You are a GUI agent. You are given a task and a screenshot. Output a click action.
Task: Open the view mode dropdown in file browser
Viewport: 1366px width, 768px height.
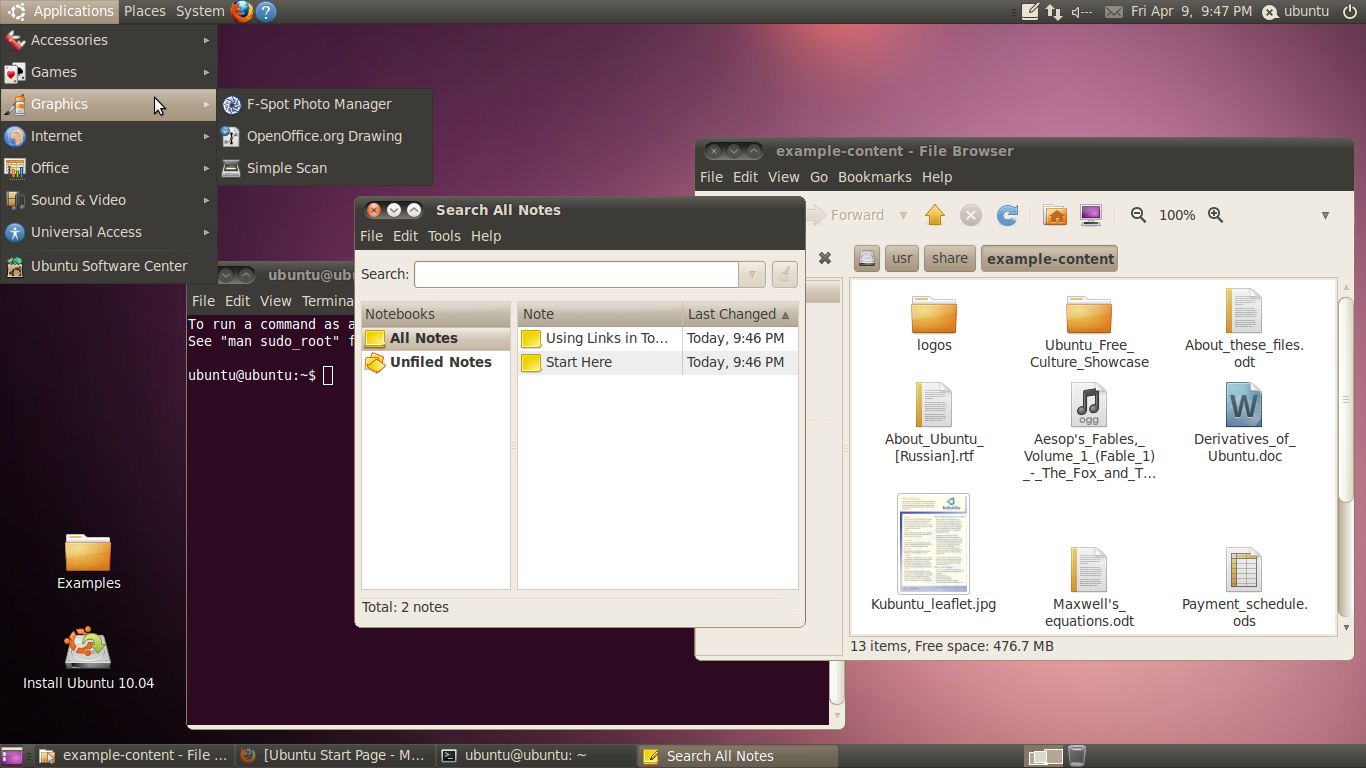[x=1325, y=215]
